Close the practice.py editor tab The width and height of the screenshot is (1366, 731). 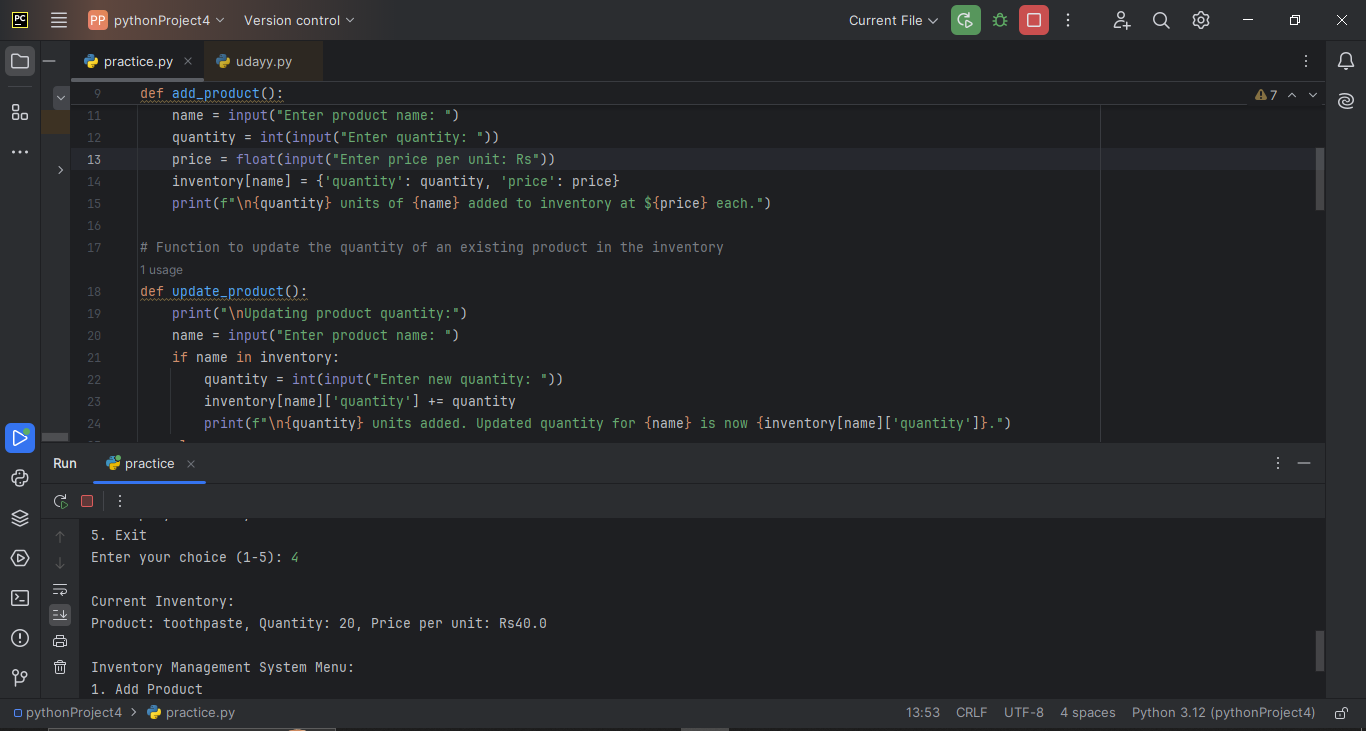[188, 61]
